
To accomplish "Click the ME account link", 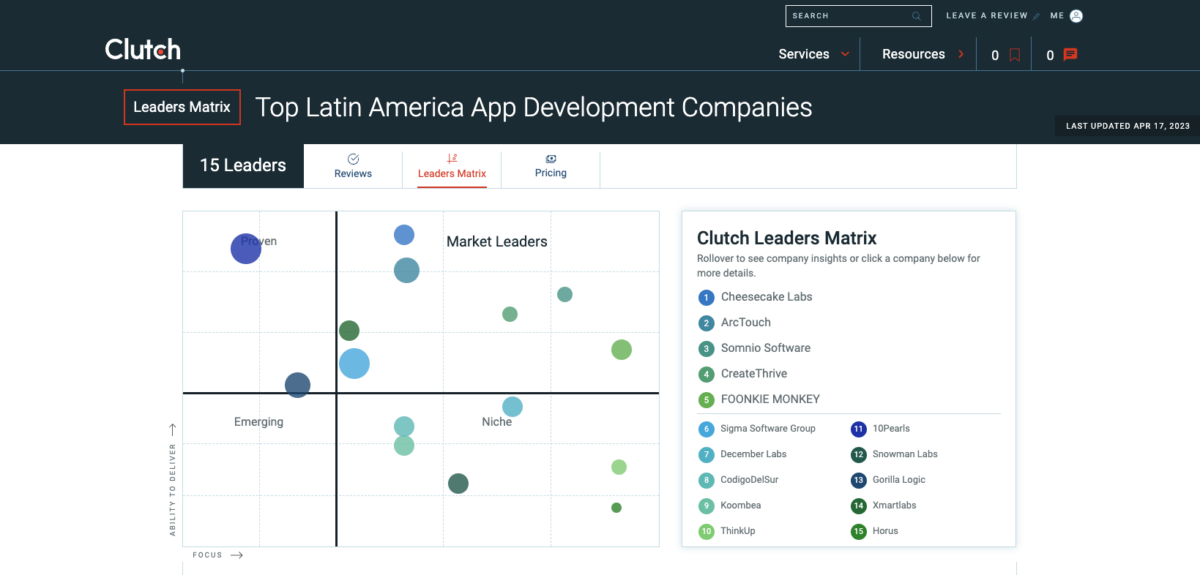I will pyautogui.click(x=1057, y=16).
